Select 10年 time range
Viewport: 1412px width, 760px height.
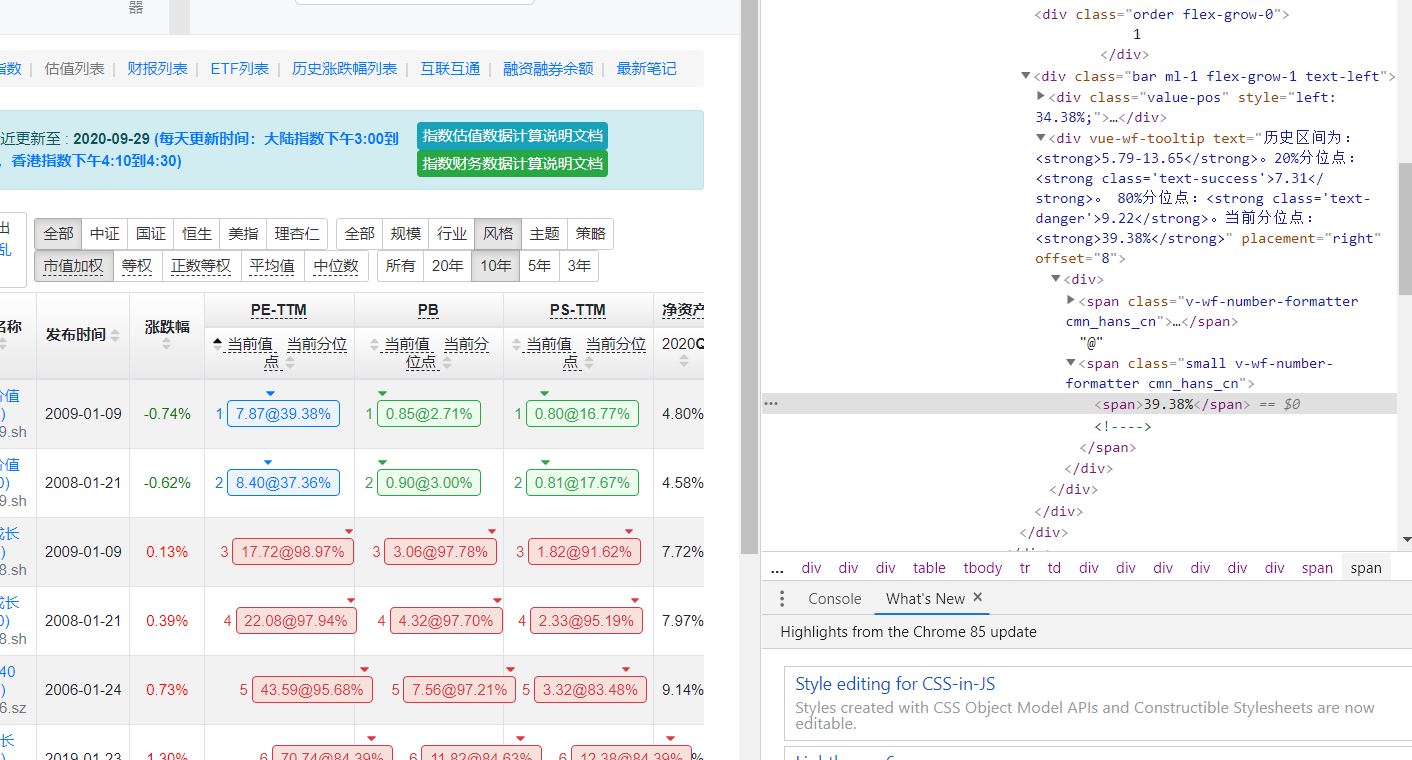(495, 265)
